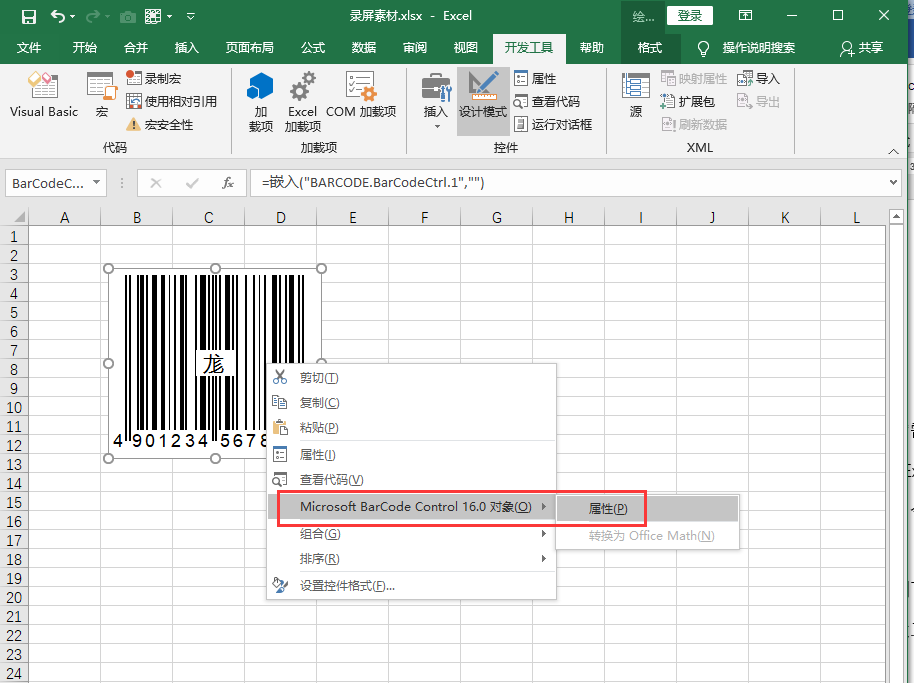This screenshot has height=683, width=914.
Task: Click Expansion Packs (扩展包)
Action: click(688, 101)
